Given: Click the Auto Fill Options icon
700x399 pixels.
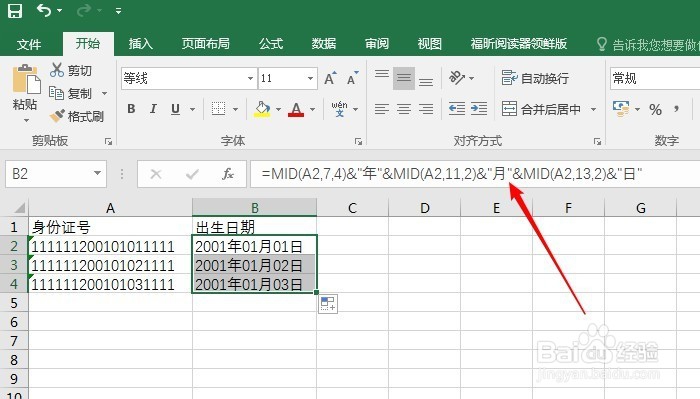Looking at the screenshot, I should click(328, 304).
